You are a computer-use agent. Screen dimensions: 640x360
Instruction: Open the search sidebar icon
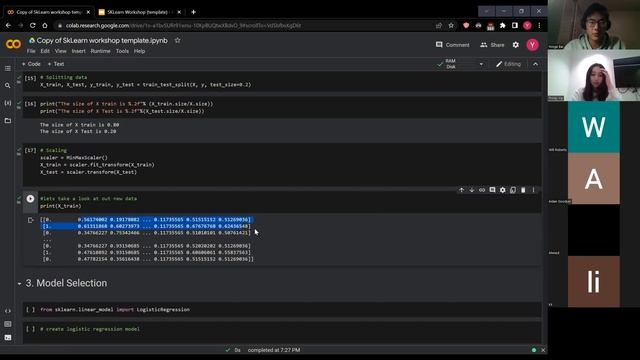(x=8, y=86)
